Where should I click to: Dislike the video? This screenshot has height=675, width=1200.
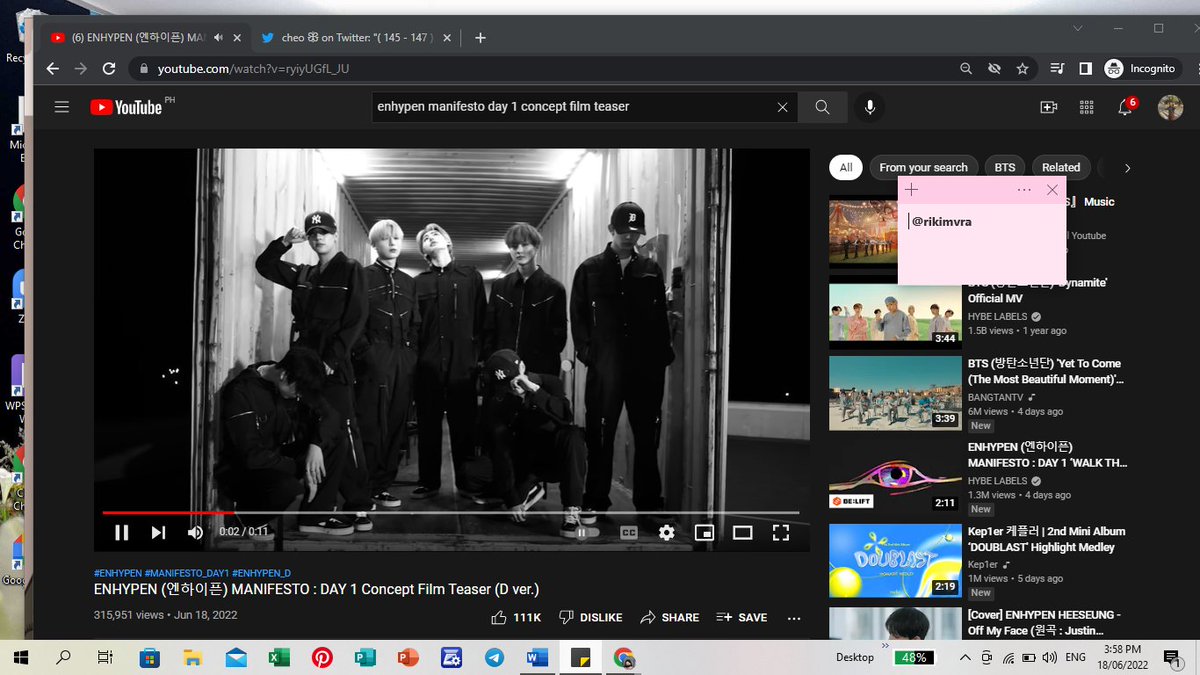click(x=590, y=618)
